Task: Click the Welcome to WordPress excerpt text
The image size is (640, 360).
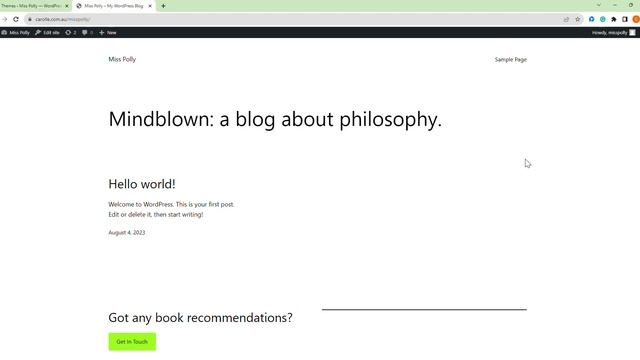Action: point(171,209)
